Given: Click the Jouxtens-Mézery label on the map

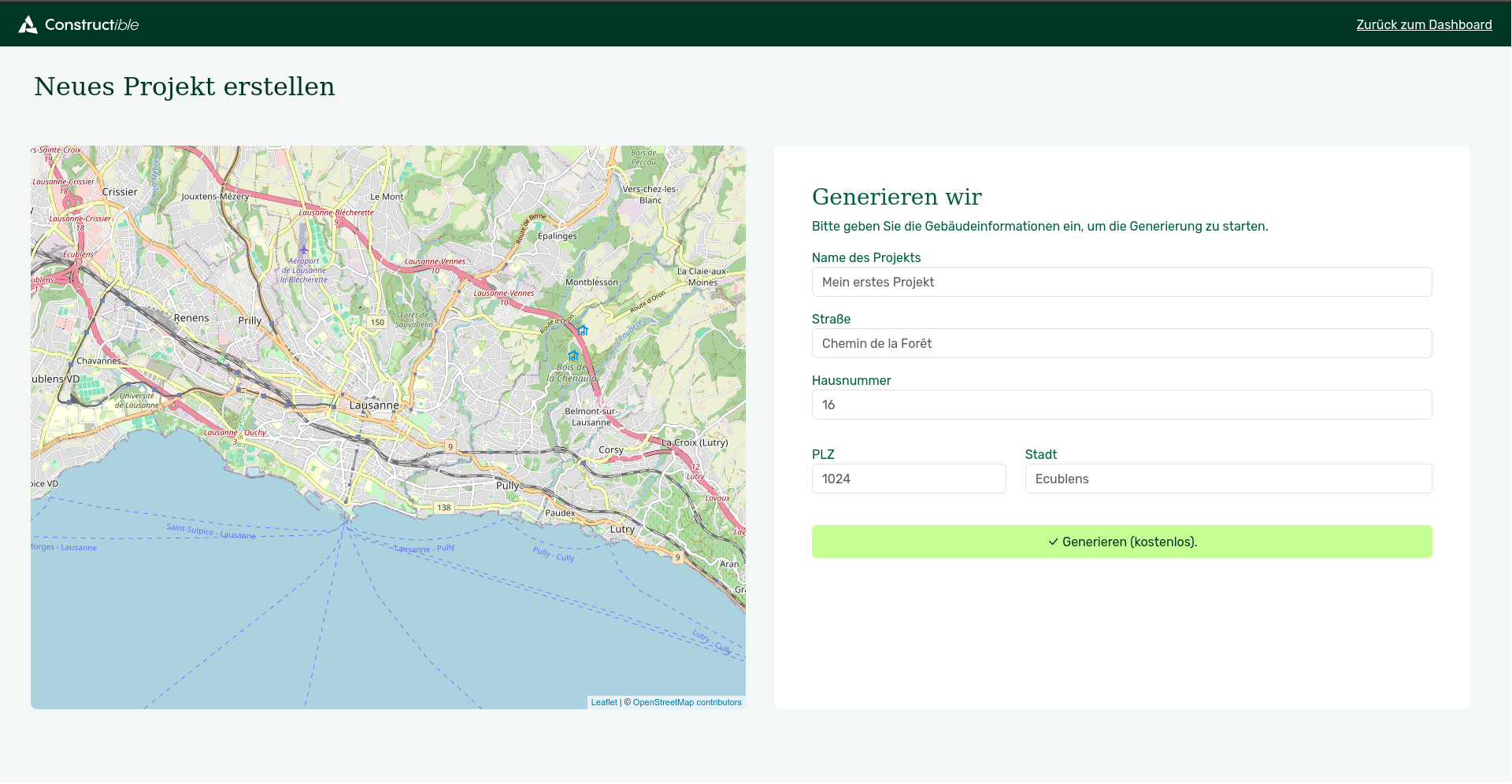Looking at the screenshot, I should pos(215,197).
